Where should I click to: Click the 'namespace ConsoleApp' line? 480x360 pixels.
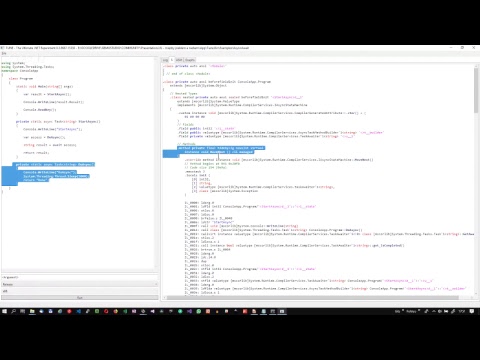(x=20, y=71)
